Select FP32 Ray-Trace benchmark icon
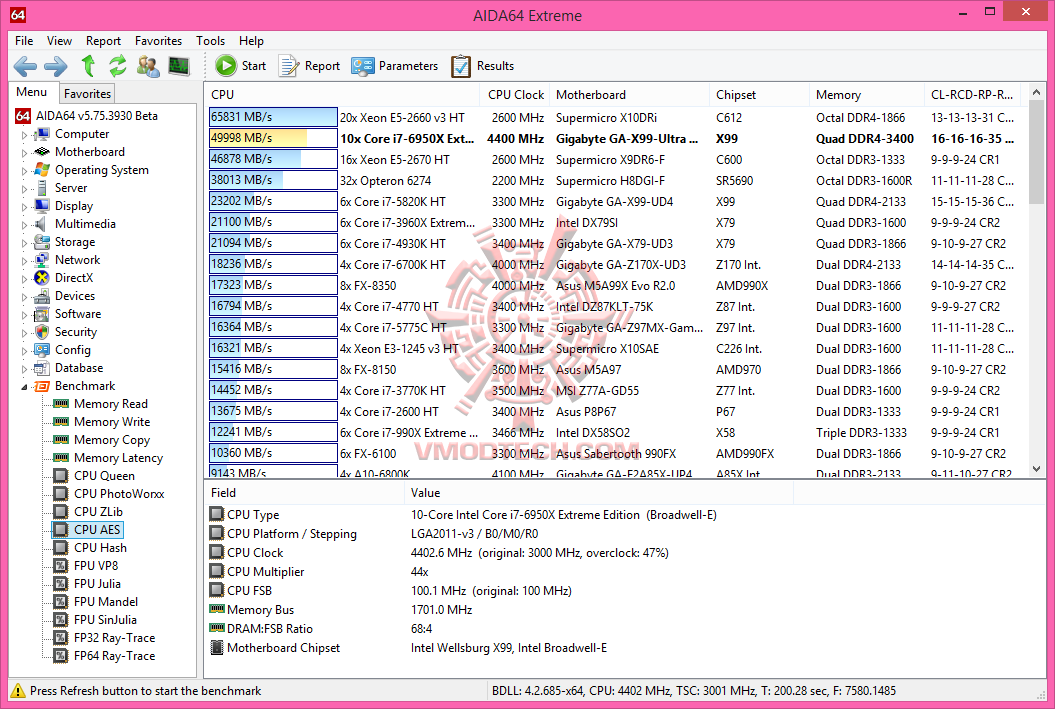The width and height of the screenshot is (1055, 709). coord(61,638)
